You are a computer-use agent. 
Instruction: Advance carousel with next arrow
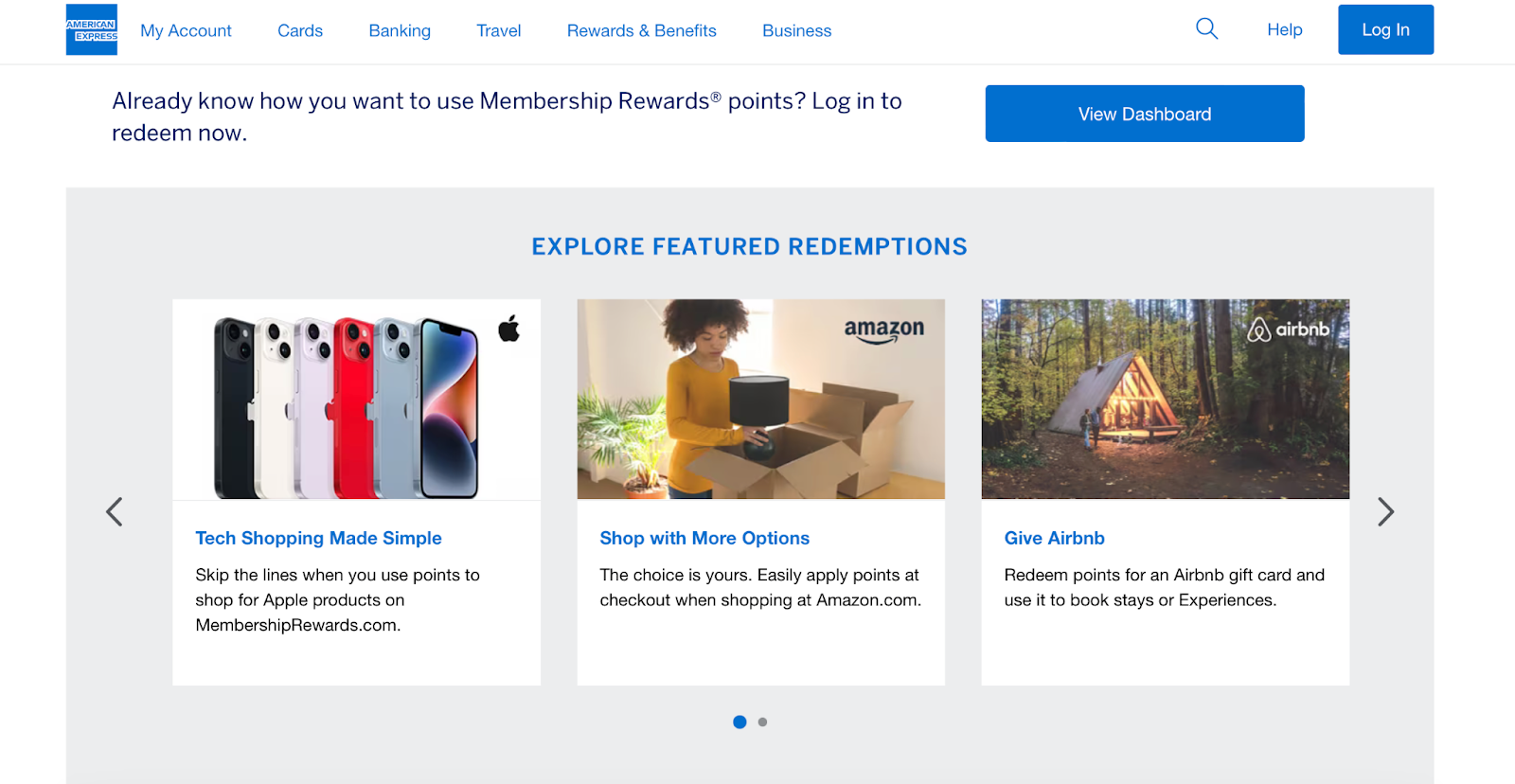pyautogui.click(x=1385, y=512)
